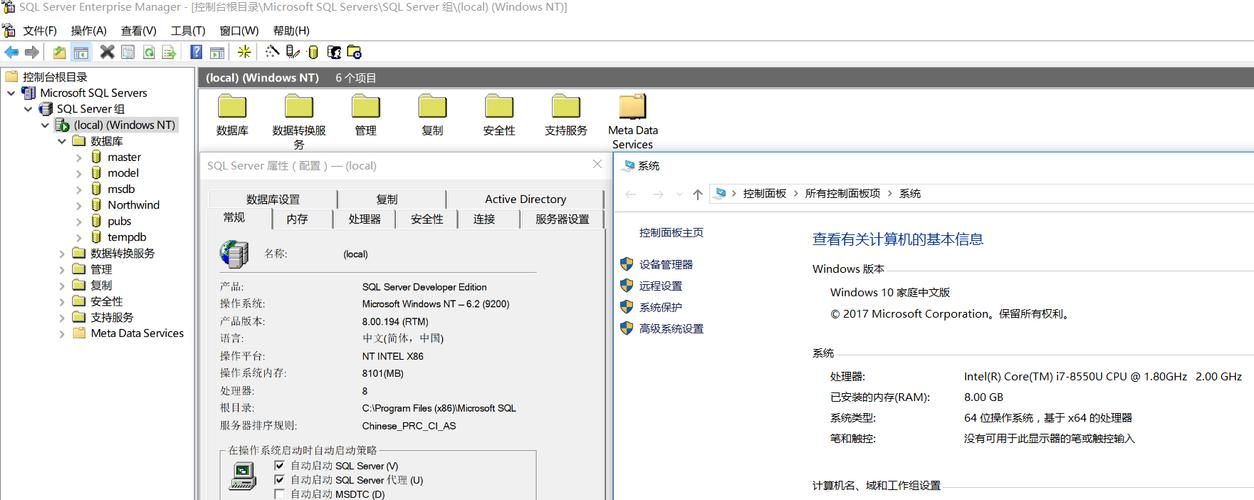The image size is (1254, 500).
Task: Open the 复制 folder icon in right pane
Action: tap(432, 106)
